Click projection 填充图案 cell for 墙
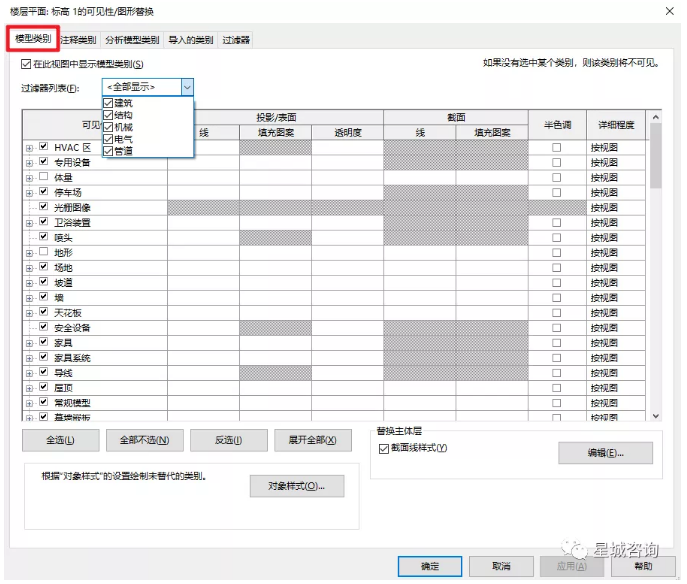 pos(276,298)
